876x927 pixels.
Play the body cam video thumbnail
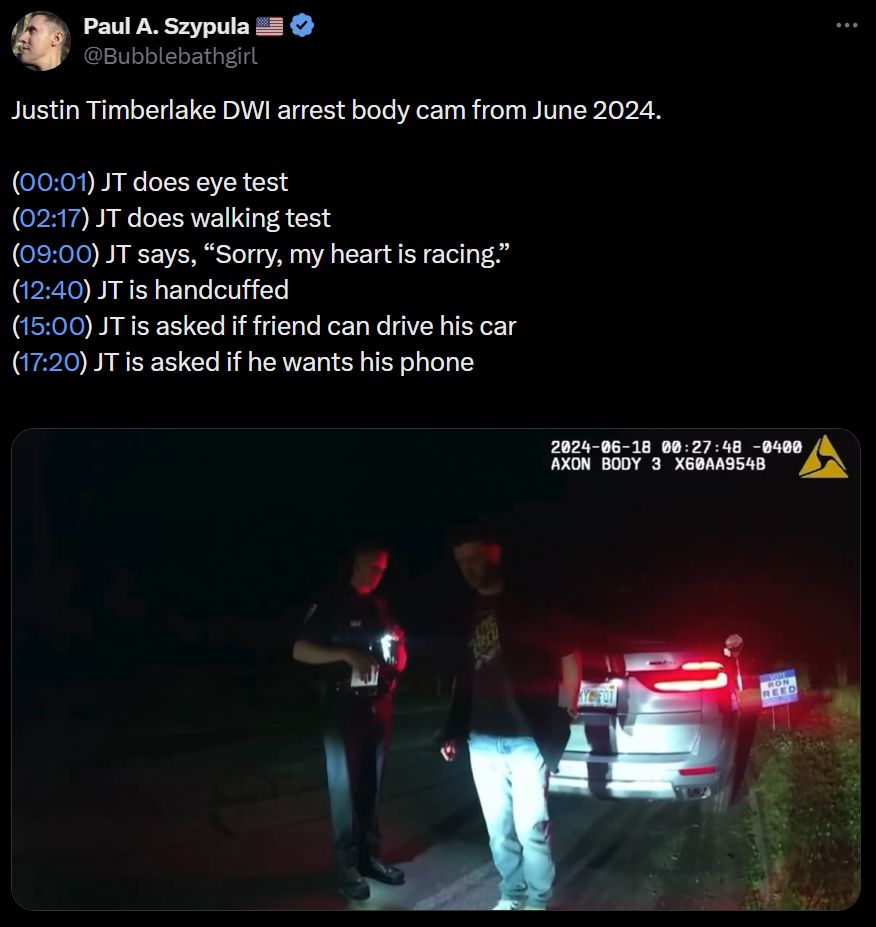coord(436,669)
